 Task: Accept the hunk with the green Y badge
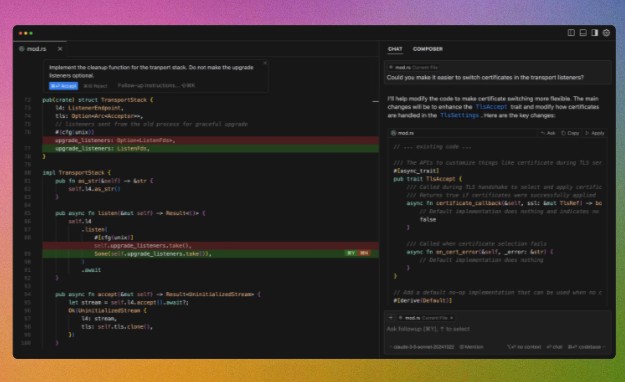(x=351, y=253)
